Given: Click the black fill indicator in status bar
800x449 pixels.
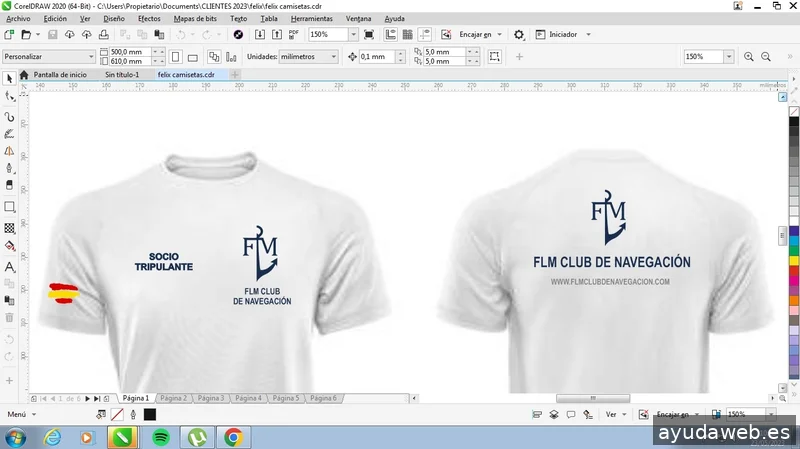Looking at the screenshot, I should tap(149, 414).
